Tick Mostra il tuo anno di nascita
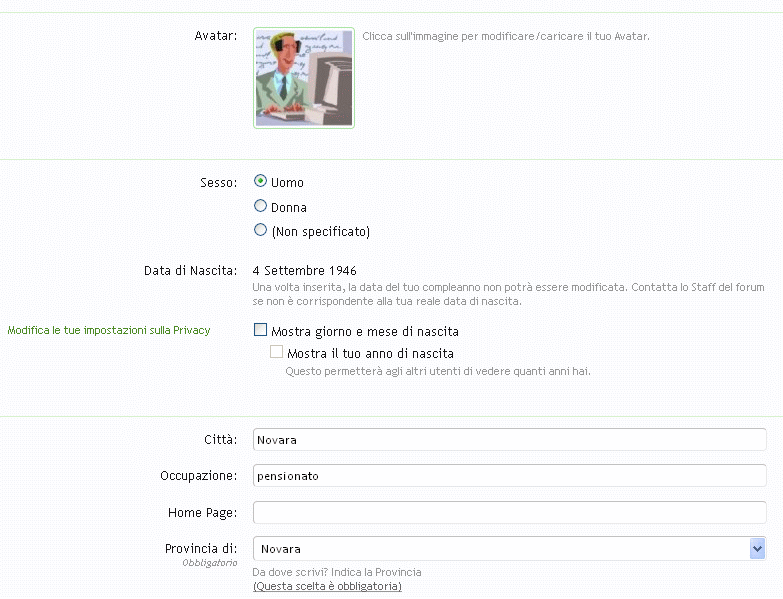Screen dimensions: 783x599 (276, 351)
